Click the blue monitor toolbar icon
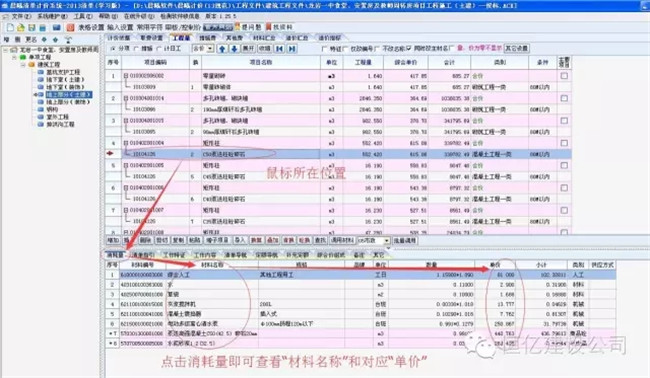This screenshot has width=650, height=378. coord(57,27)
